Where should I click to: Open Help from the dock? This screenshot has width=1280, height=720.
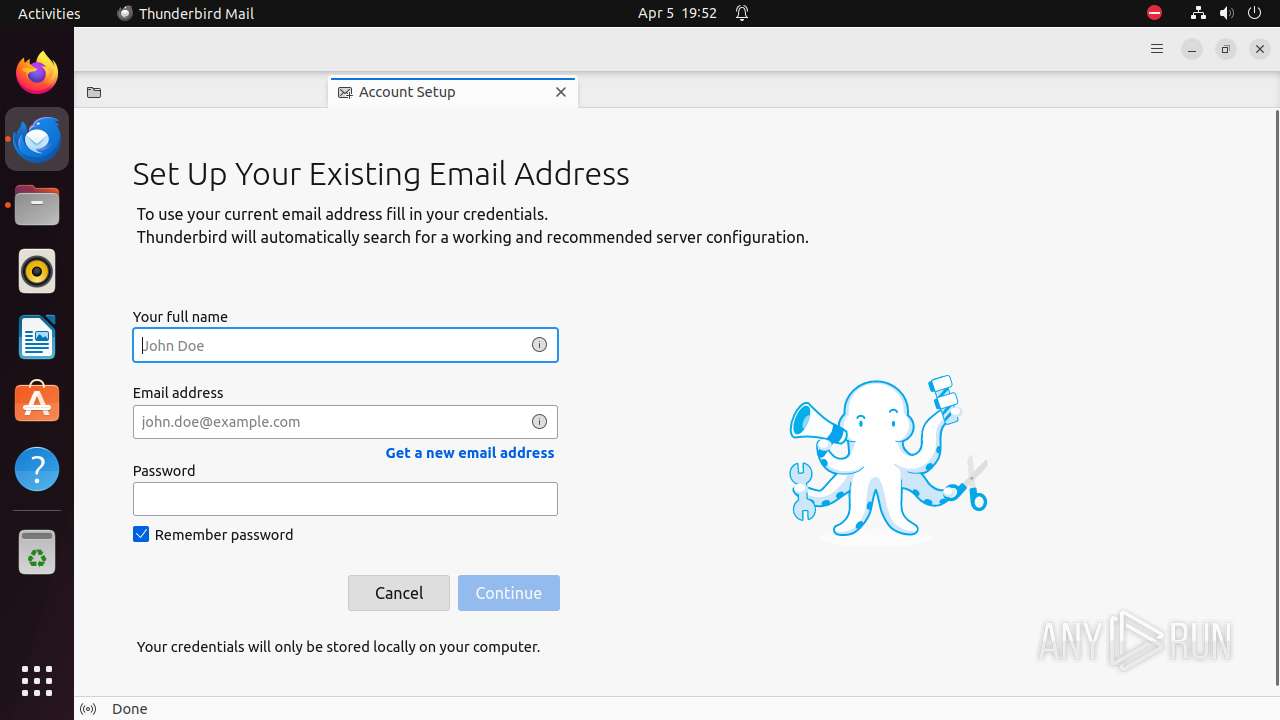point(37,469)
